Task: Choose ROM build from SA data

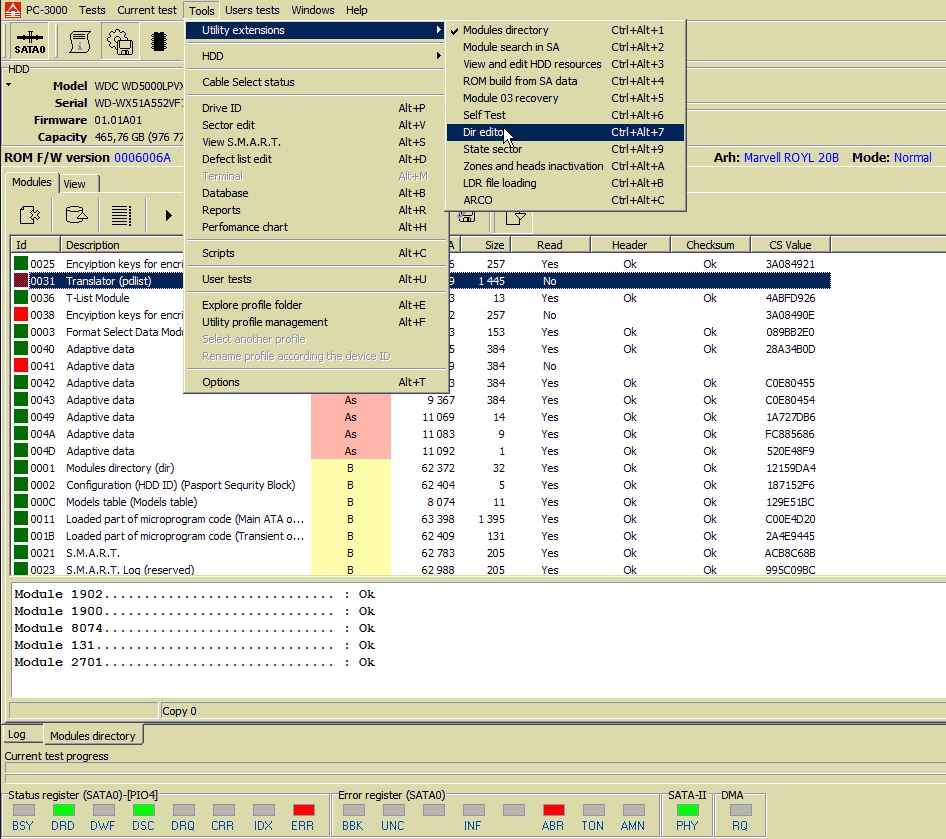Action: pos(565,80)
